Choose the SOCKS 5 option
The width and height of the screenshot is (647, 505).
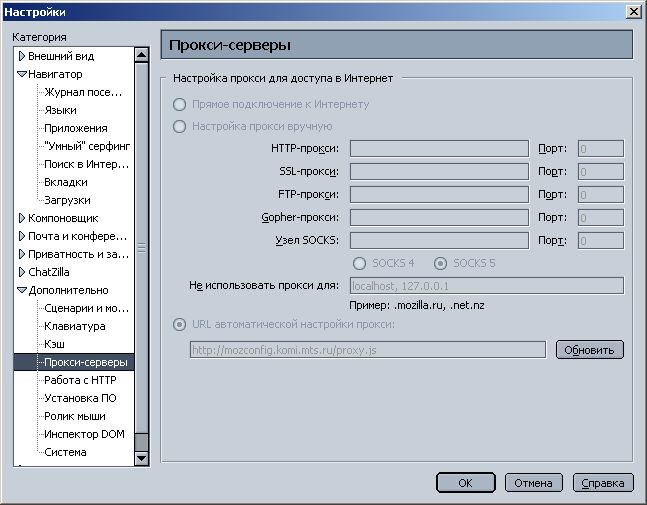coord(440,263)
